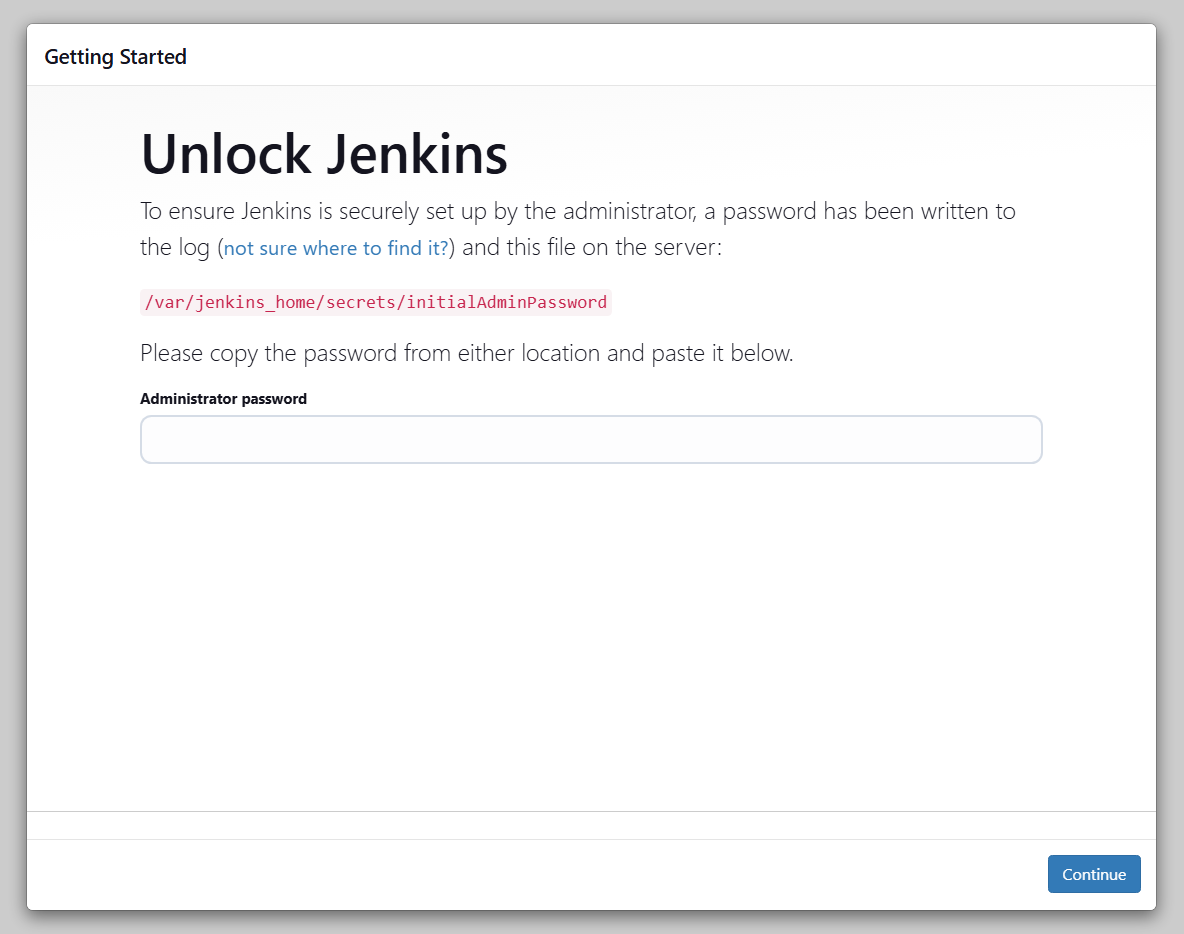Screen dimensions: 1184x934
Task: Select the 'secrets' segment of the file path
Action: click(361, 302)
